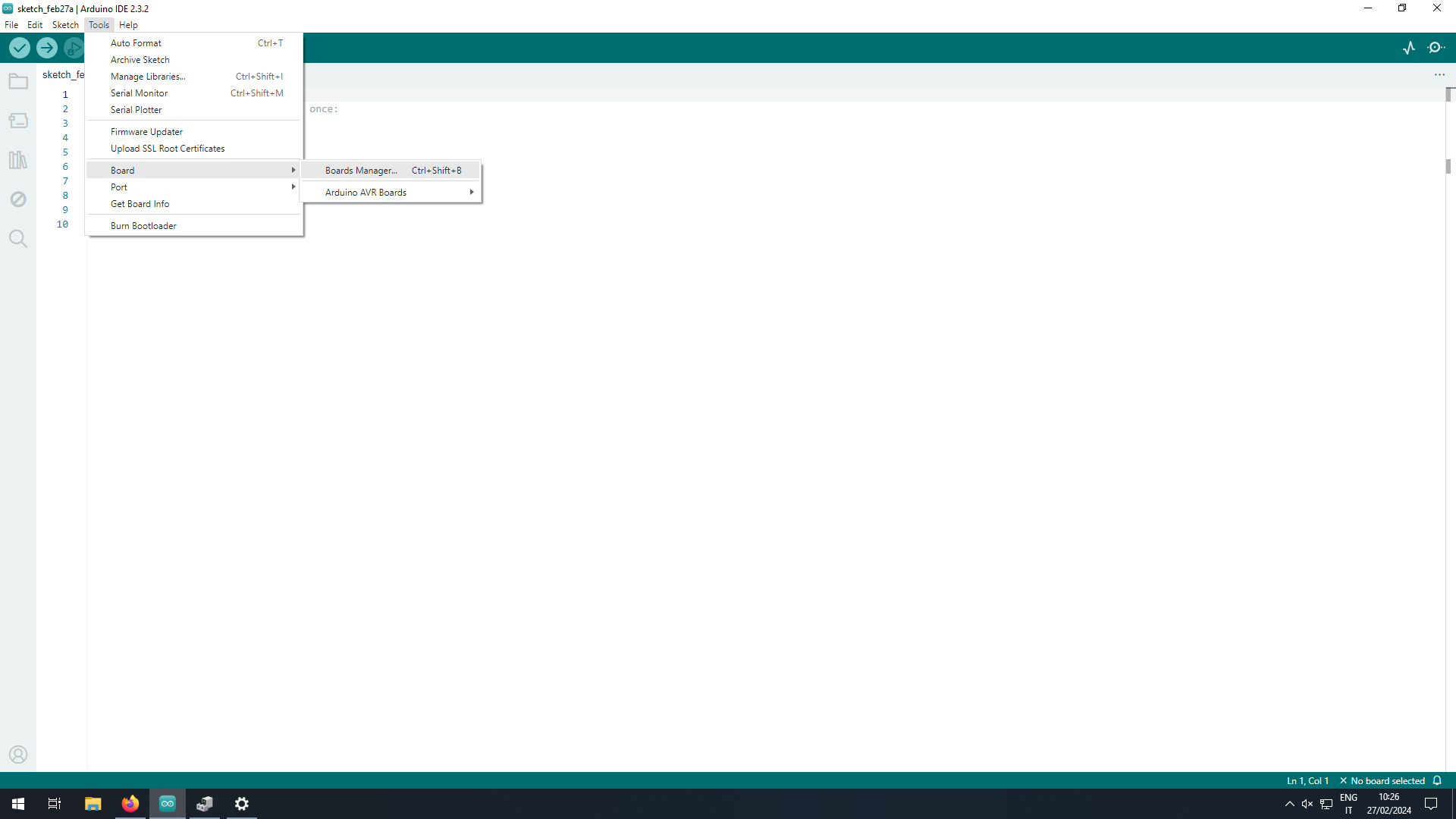Image resolution: width=1456 pixels, height=819 pixels.
Task: Select the Sketch menu
Action: click(65, 25)
